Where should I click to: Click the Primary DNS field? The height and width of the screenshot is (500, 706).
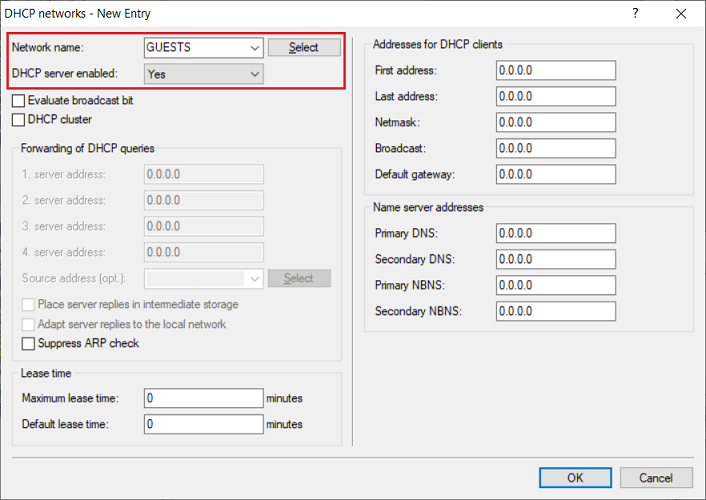point(555,233)
